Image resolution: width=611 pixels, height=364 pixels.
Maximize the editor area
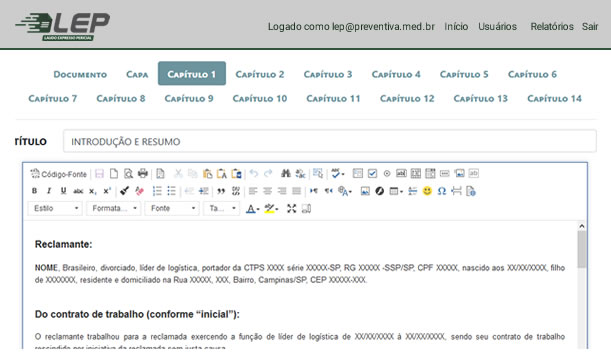point(291,209)
